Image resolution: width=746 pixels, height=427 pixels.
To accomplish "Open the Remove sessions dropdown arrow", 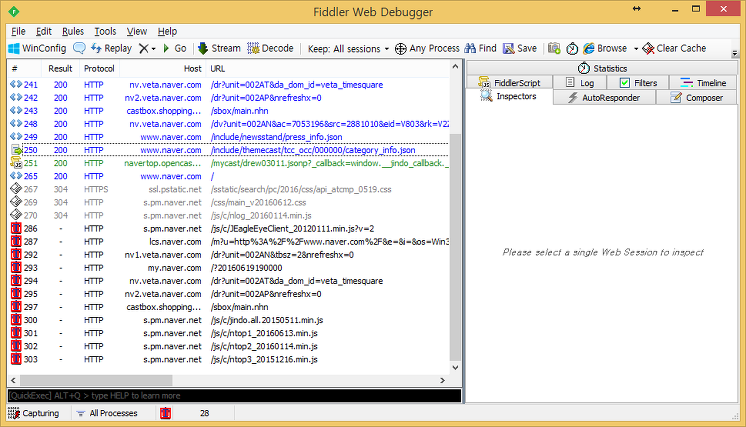I will (x=154, y=49).
